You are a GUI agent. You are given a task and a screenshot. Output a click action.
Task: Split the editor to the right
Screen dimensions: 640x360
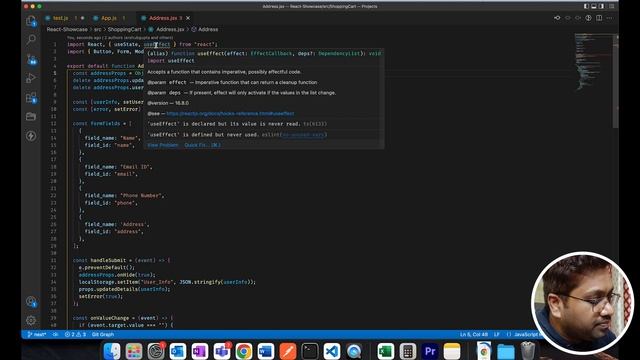[x=599, y=18]
